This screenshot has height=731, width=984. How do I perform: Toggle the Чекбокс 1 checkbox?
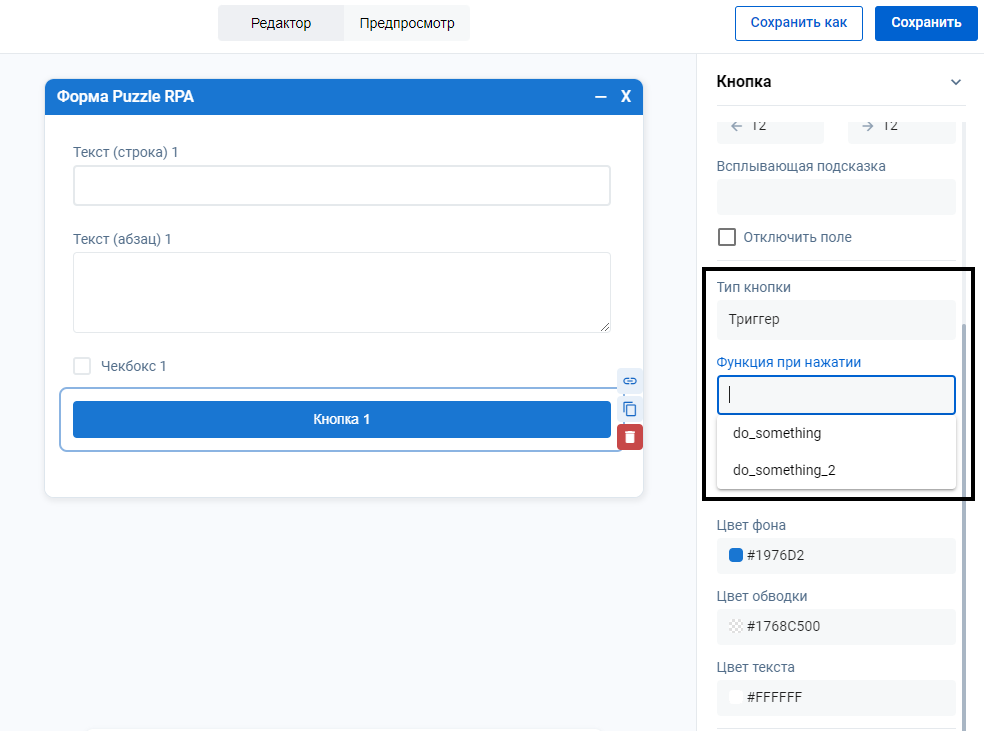[82, 366]
